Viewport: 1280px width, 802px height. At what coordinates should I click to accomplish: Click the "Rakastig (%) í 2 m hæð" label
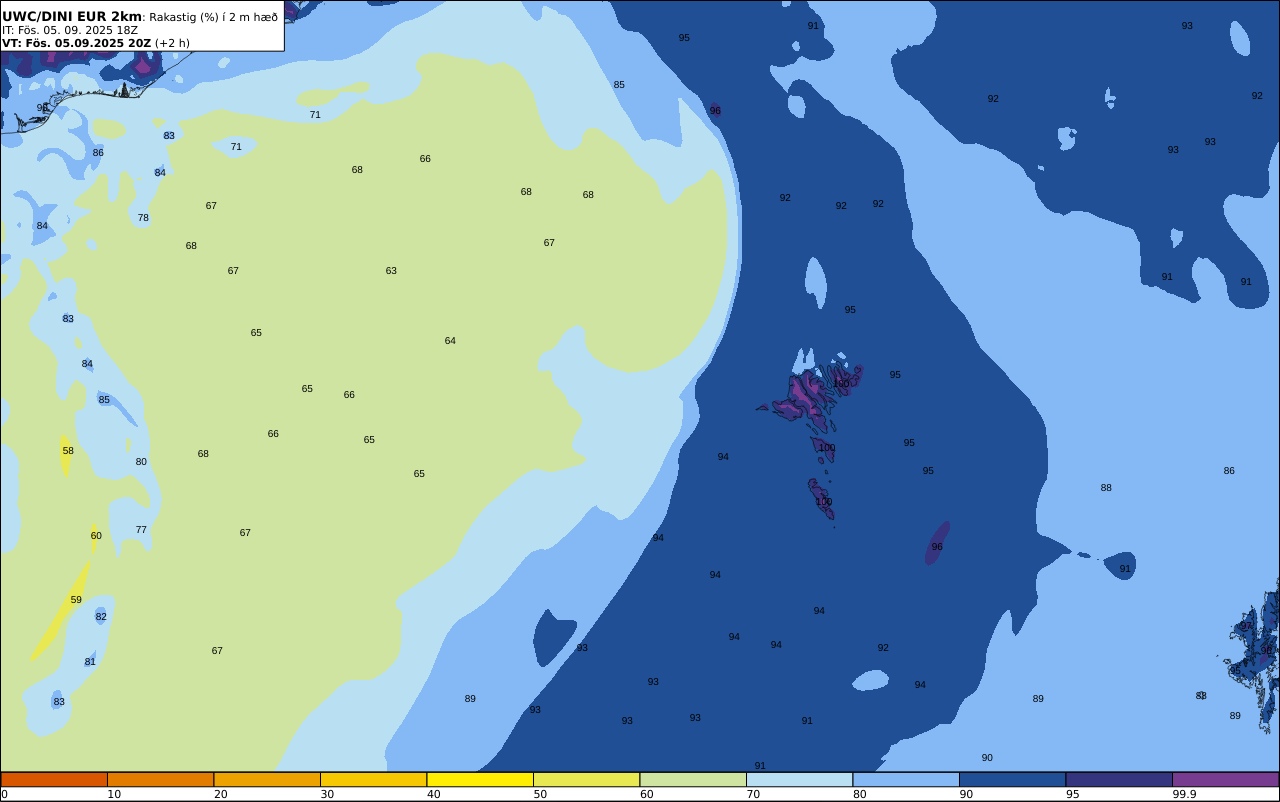pos(214,17)
